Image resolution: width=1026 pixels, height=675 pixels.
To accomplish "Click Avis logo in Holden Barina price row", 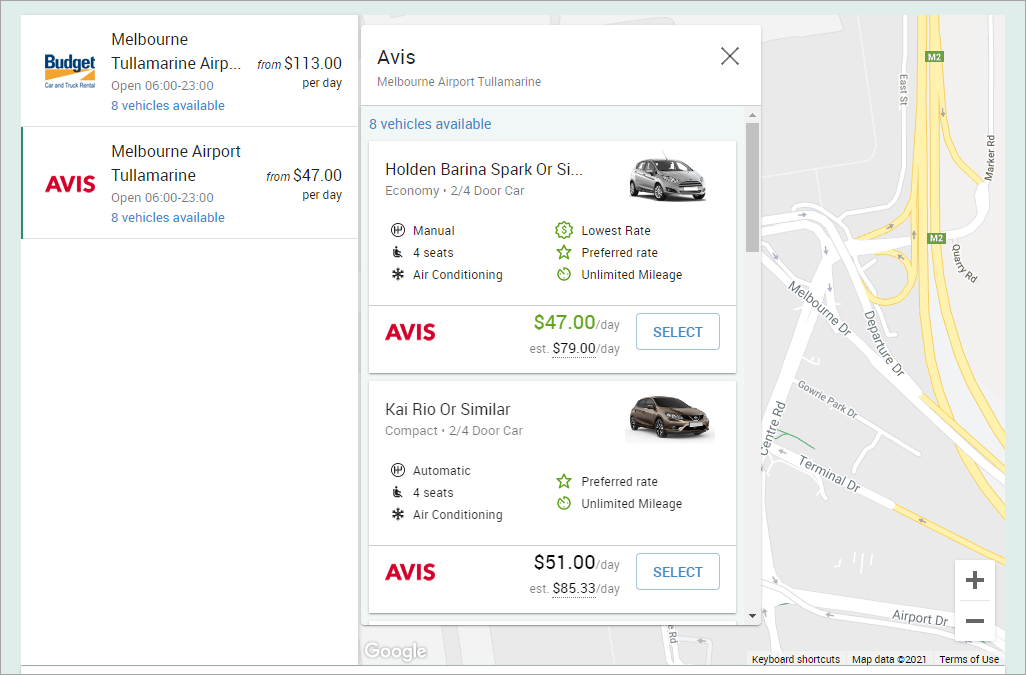I will click(410, 332).
